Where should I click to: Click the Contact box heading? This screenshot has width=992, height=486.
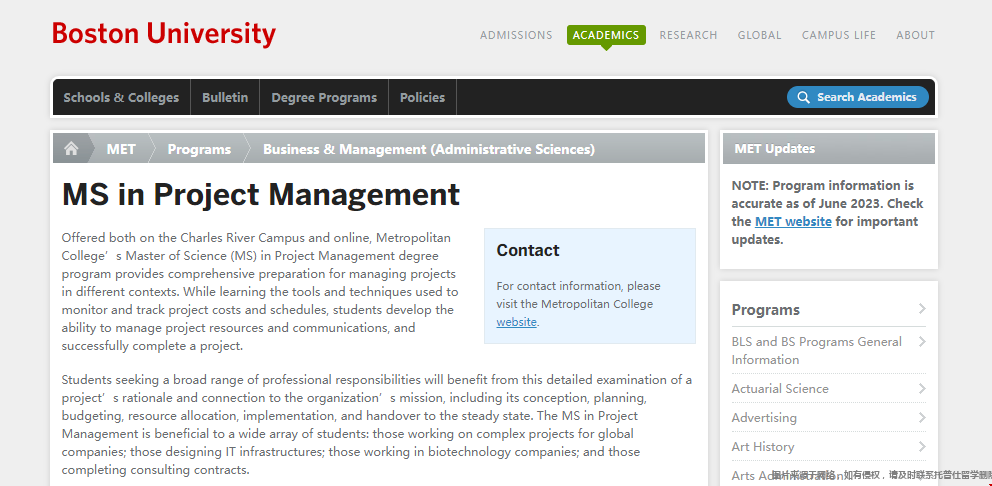(x=528, y=251)
